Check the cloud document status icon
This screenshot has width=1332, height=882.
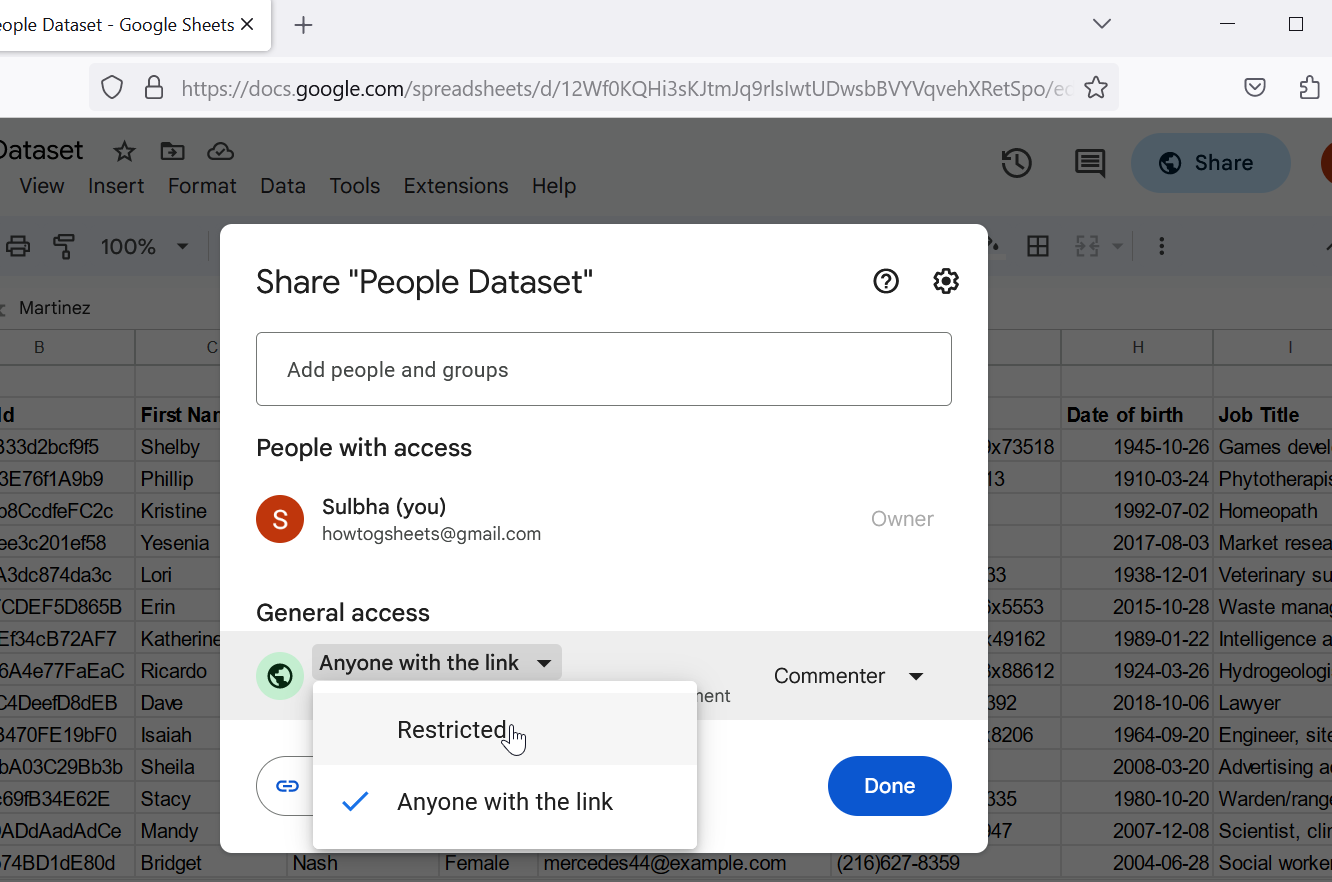pos(221,152)
